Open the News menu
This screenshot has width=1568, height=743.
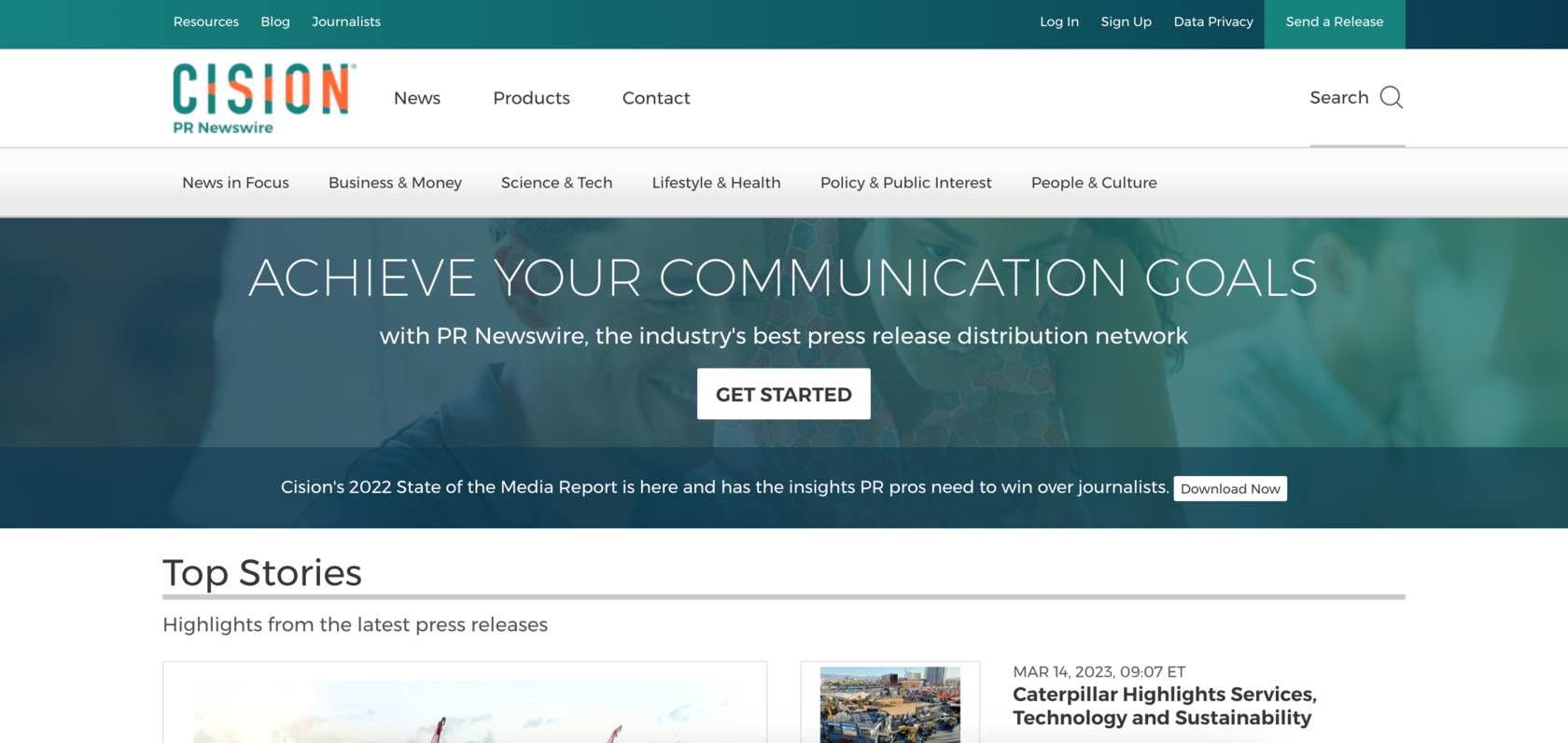(417, 98)
